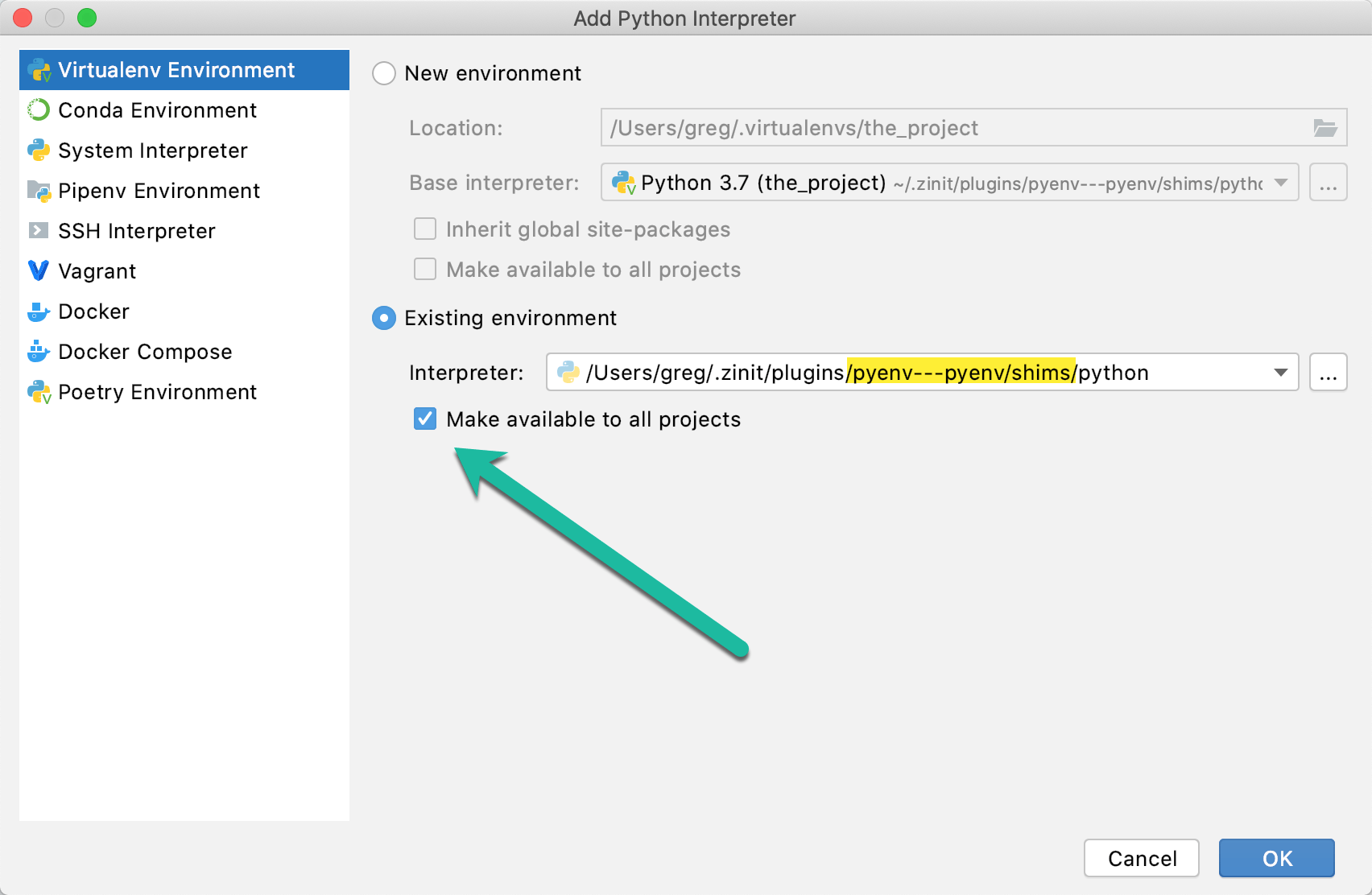Screen dimensions: 1372x895
Task: Browse for existing interpreter with ellipsis button
Action: click(1328, 373)
